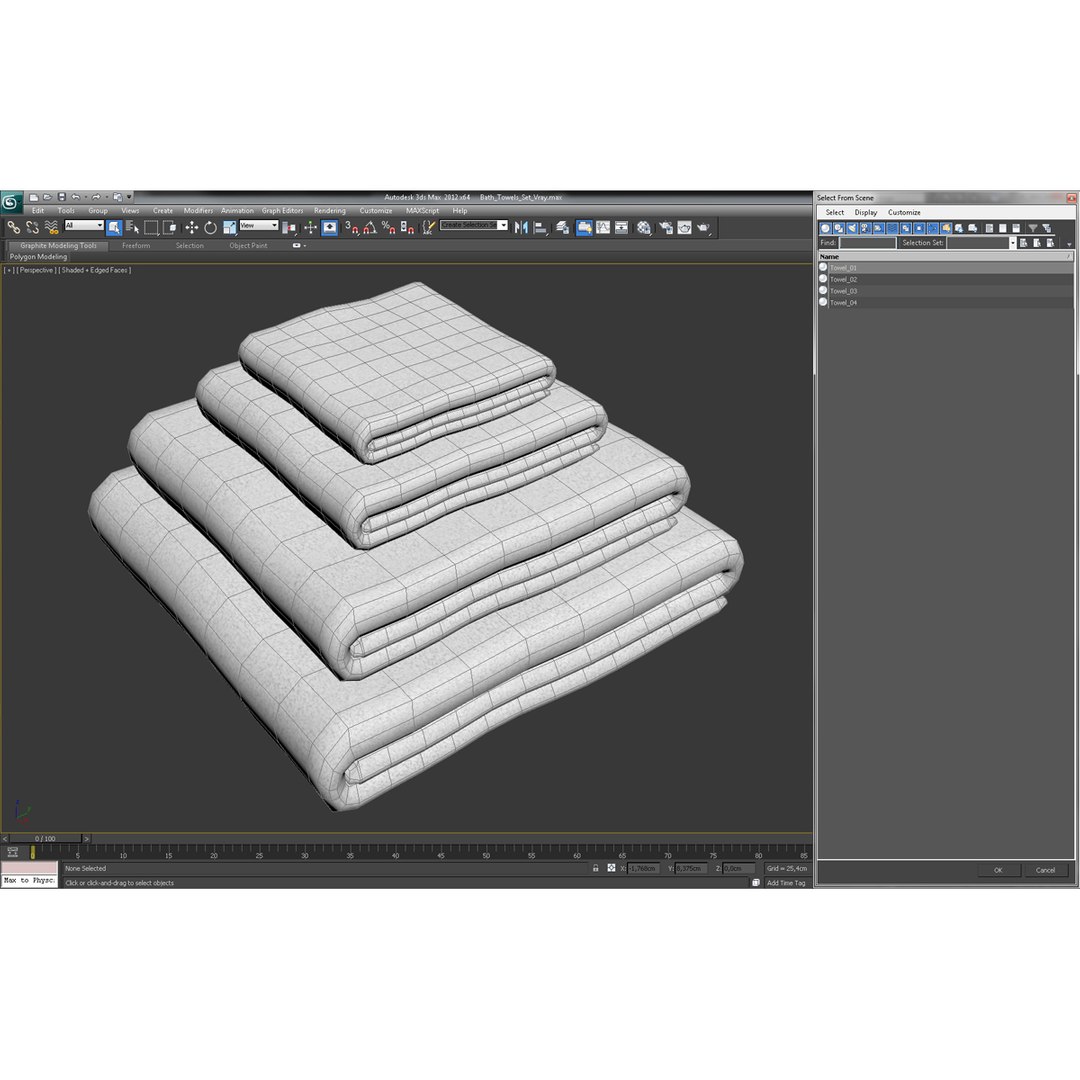Open the Edit menu
The image size is (1080, 1080).
click(38, 211)
